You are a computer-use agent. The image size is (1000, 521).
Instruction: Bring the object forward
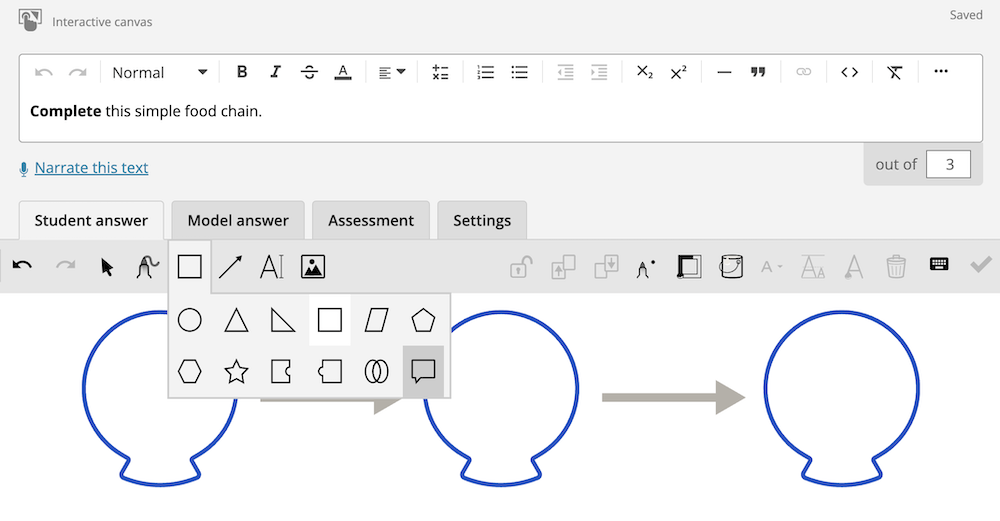[563, 267]
